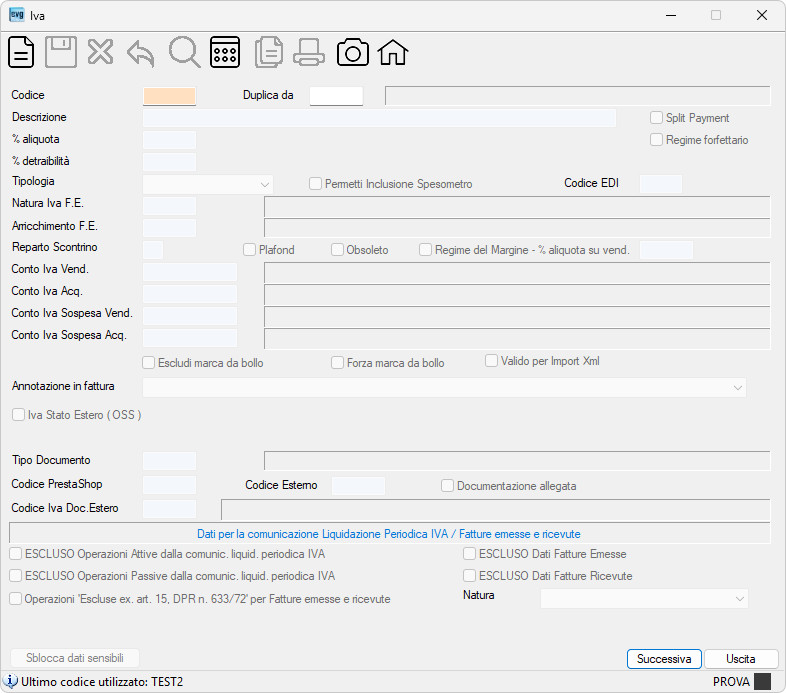Viewport: 786px width, 693px height.
Task: Expand the Tipologia dropdown
Action: pyautogui.click(x=208, y=185)
